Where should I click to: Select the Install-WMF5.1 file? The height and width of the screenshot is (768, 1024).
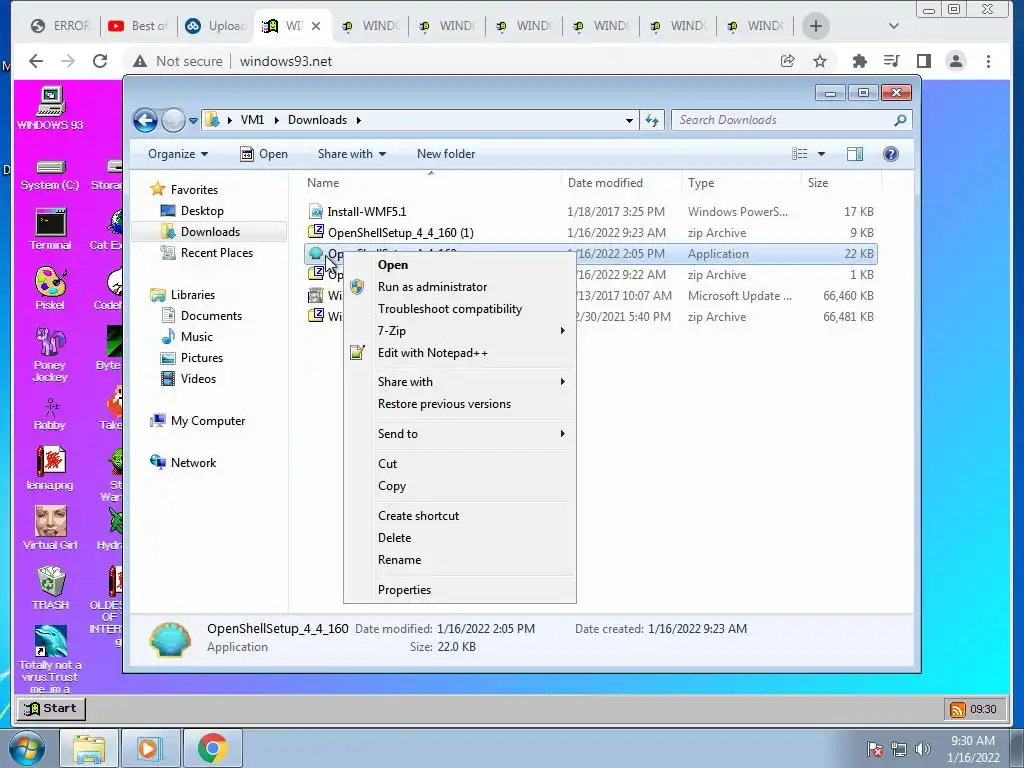(366, 212)
